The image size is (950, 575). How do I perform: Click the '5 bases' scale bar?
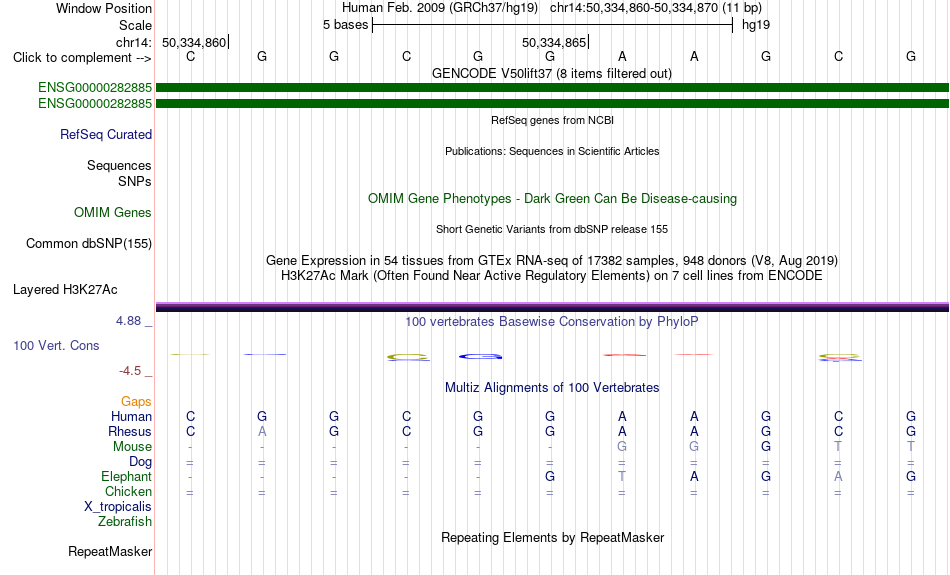click(x=552, y=25)
